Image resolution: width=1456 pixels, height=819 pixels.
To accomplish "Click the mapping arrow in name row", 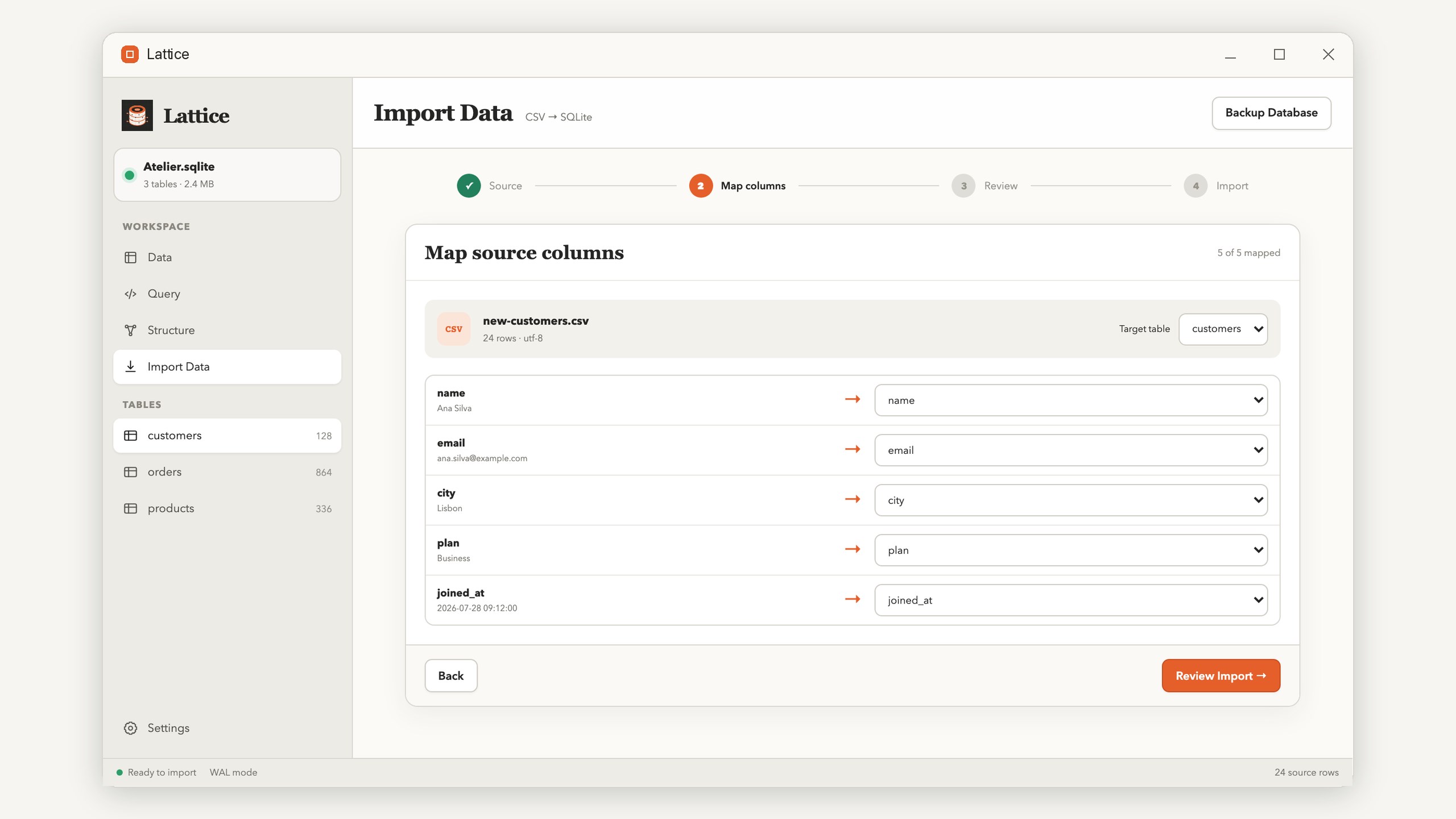I will 853,399.
